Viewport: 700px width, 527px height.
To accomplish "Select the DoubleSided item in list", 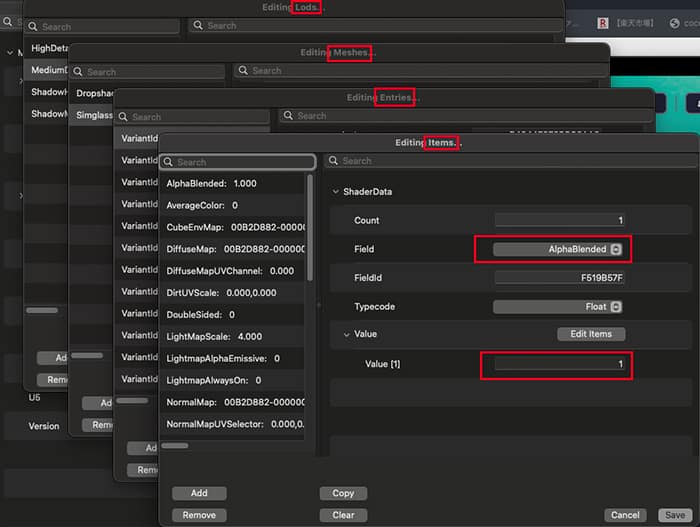I will (x=201, y=314).
